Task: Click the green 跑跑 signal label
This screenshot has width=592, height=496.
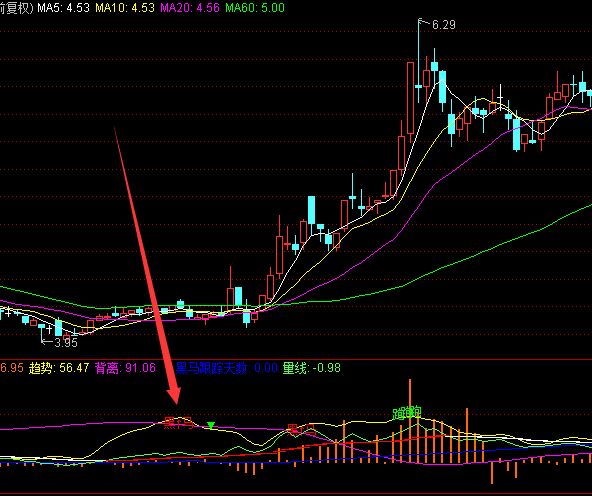Action: [x=407, y=413]
